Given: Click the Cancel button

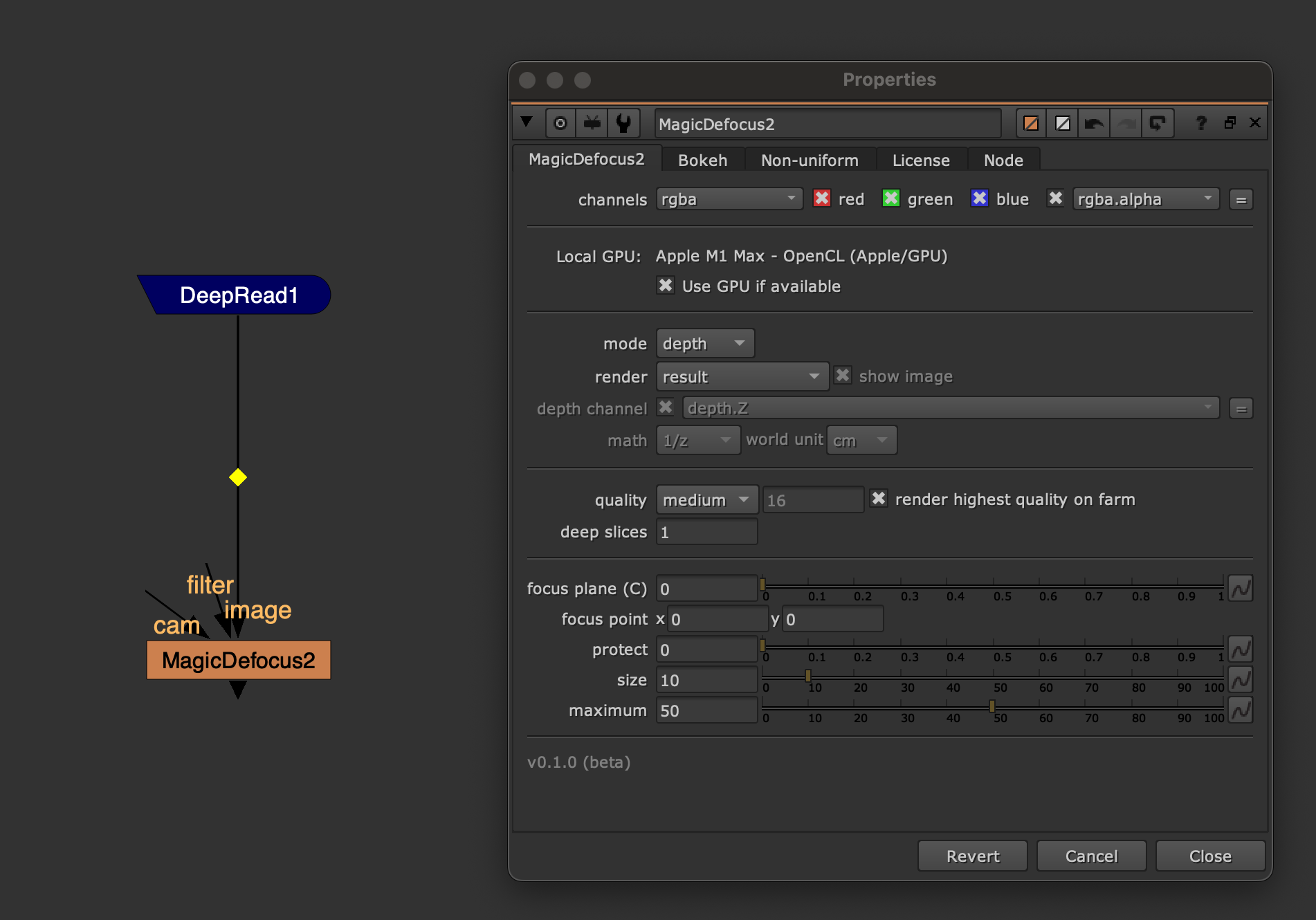Looking at the screenshot, I should 1091,856.
